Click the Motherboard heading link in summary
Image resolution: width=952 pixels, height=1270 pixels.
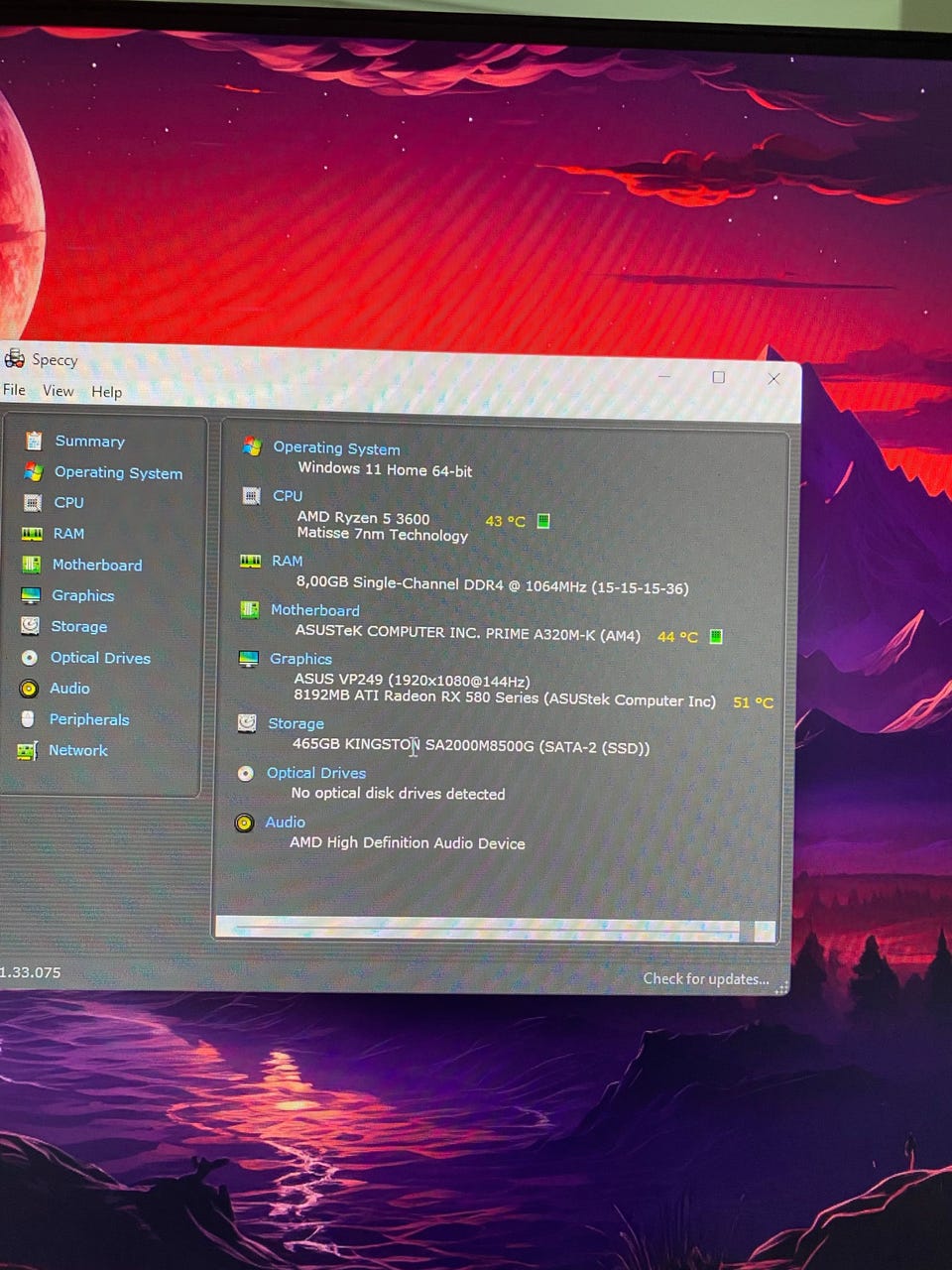click(314, 610)
